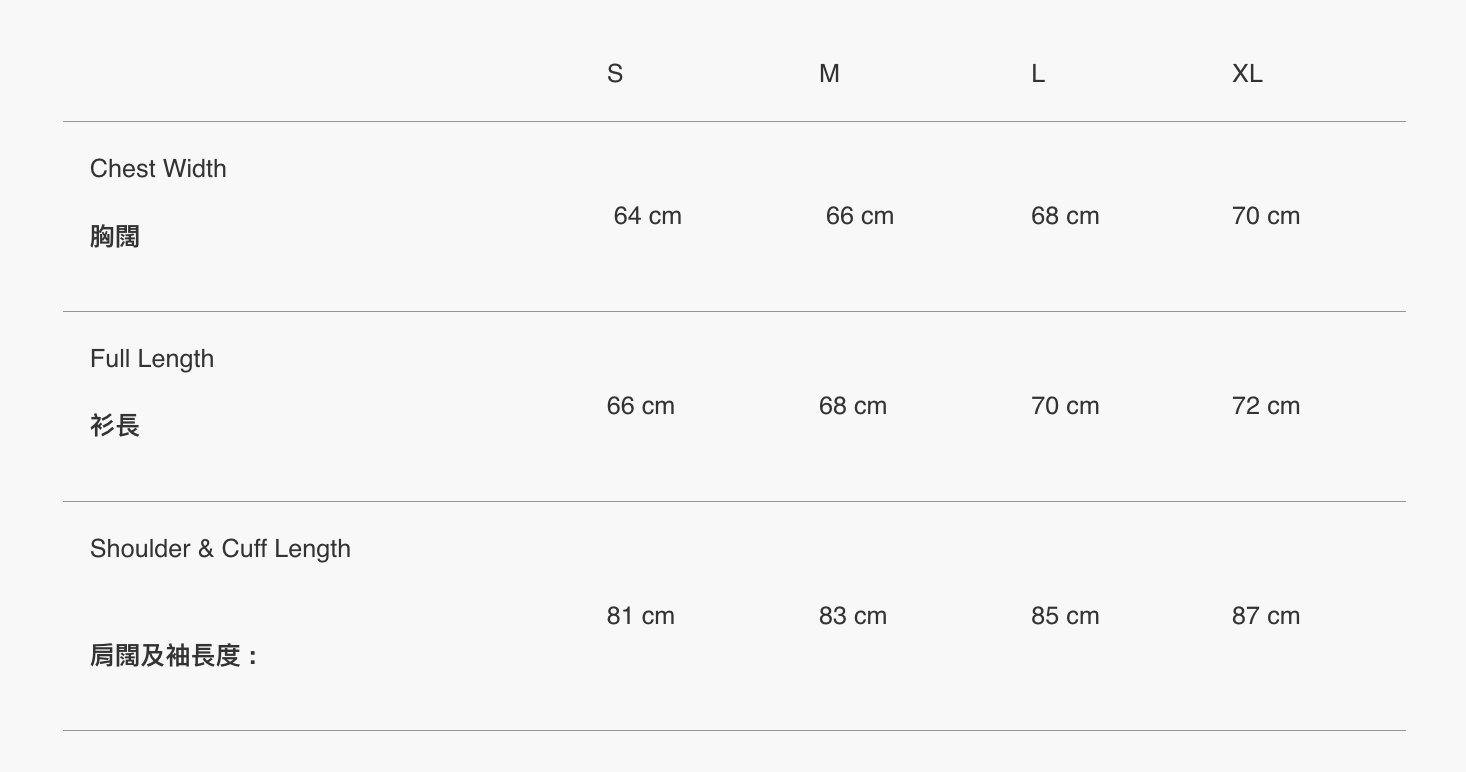Select the Shoulder & Cuff Length label
1466x772 pixels.
pos(220,549)
